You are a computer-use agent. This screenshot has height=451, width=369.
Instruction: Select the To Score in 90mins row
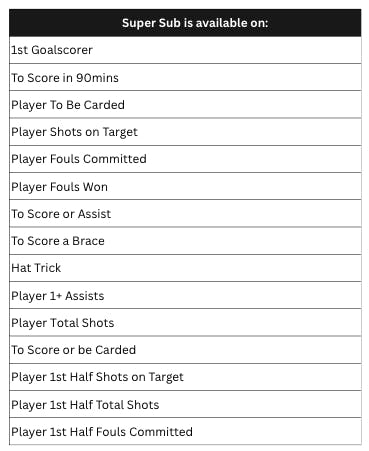185,77
